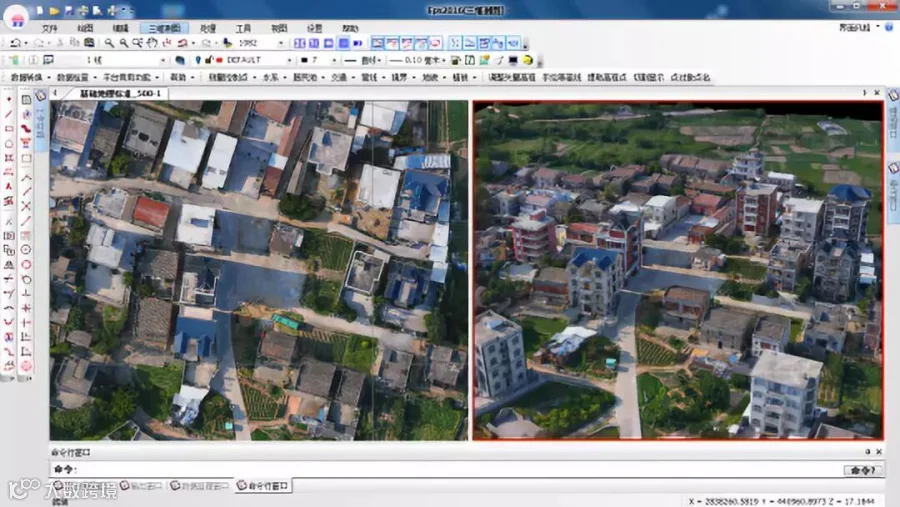Image resolution: width=900 pixels, height=507 pixels.
Task: Click the quick-access save icon in title bar
Action: (x=67, y=11)
